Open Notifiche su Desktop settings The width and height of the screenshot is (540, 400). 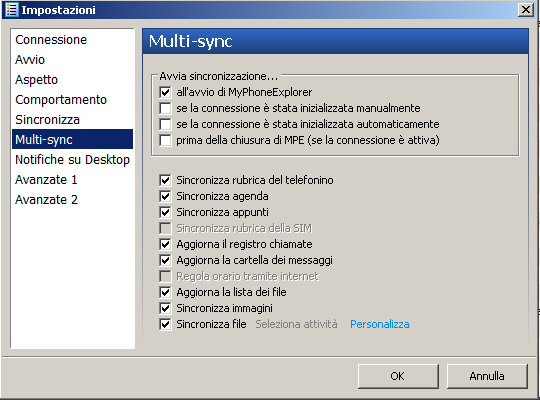click(x=72, y=160)
